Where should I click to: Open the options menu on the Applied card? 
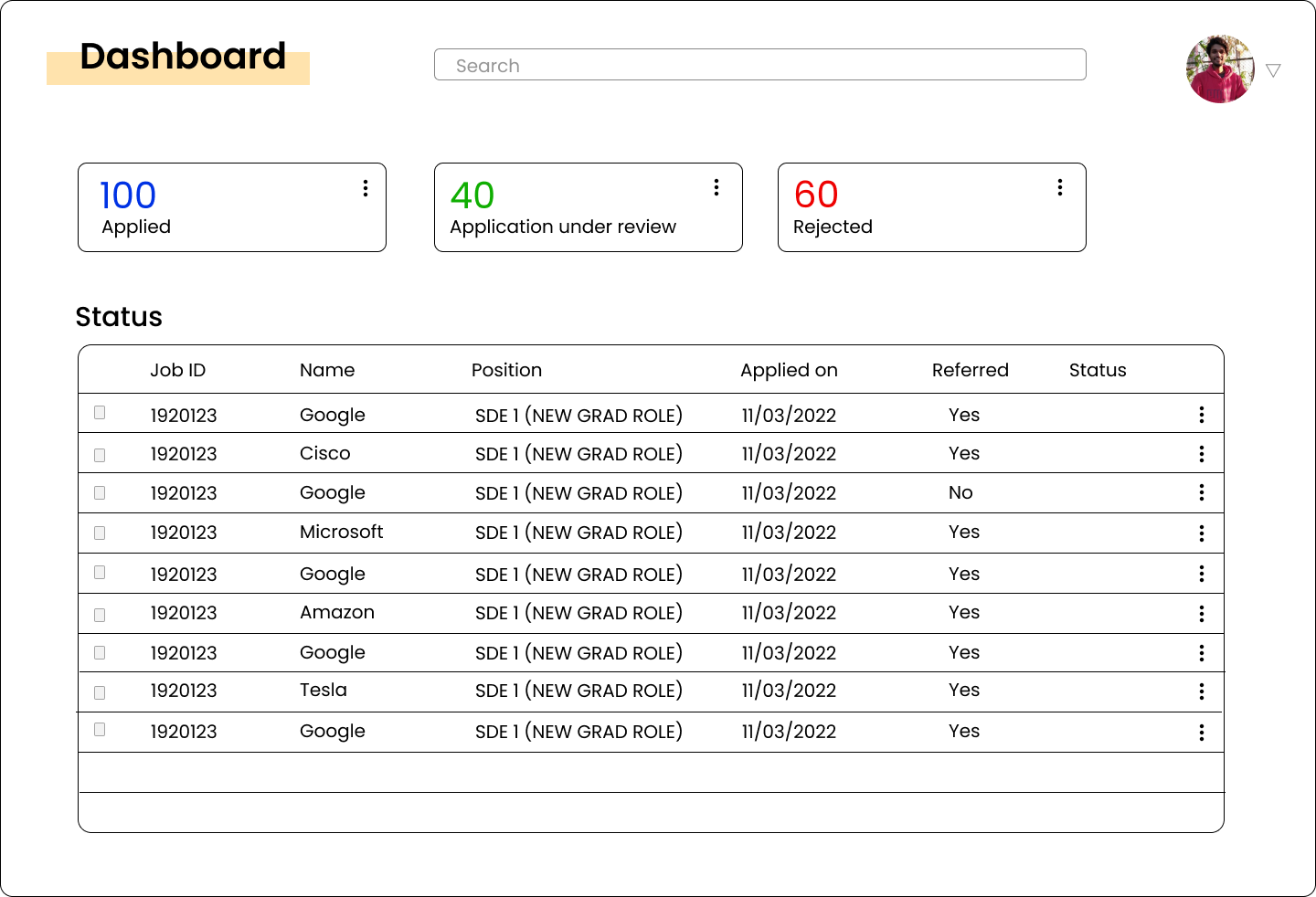365,187
